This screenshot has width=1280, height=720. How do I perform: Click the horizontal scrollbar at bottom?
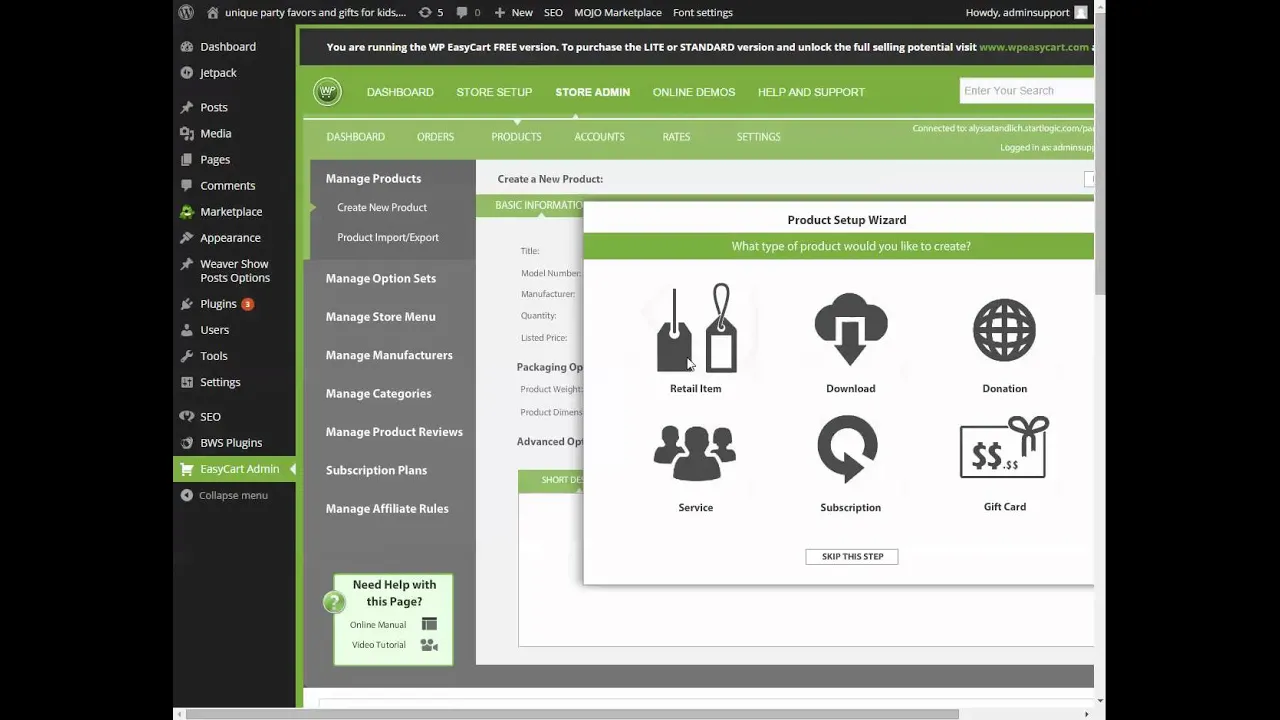[x=572, y=714]
